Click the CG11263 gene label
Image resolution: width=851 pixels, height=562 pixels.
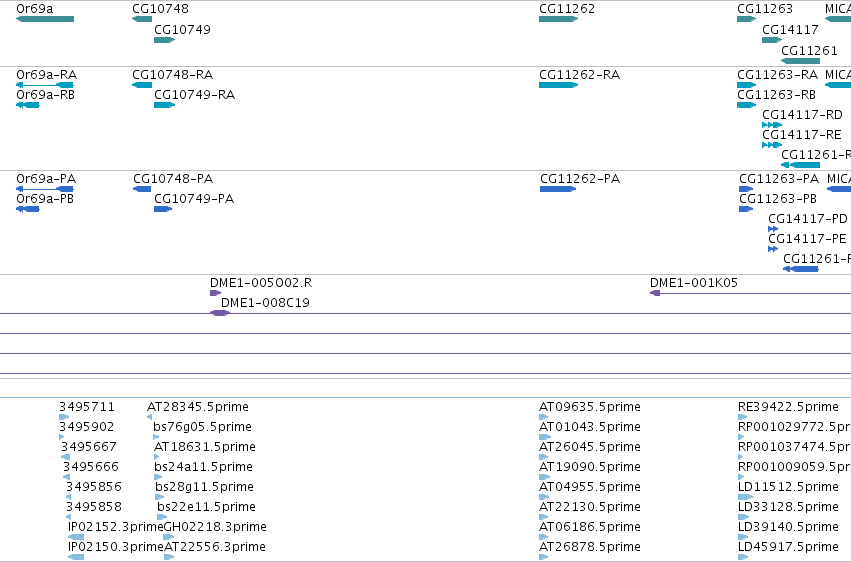(765, 9)
